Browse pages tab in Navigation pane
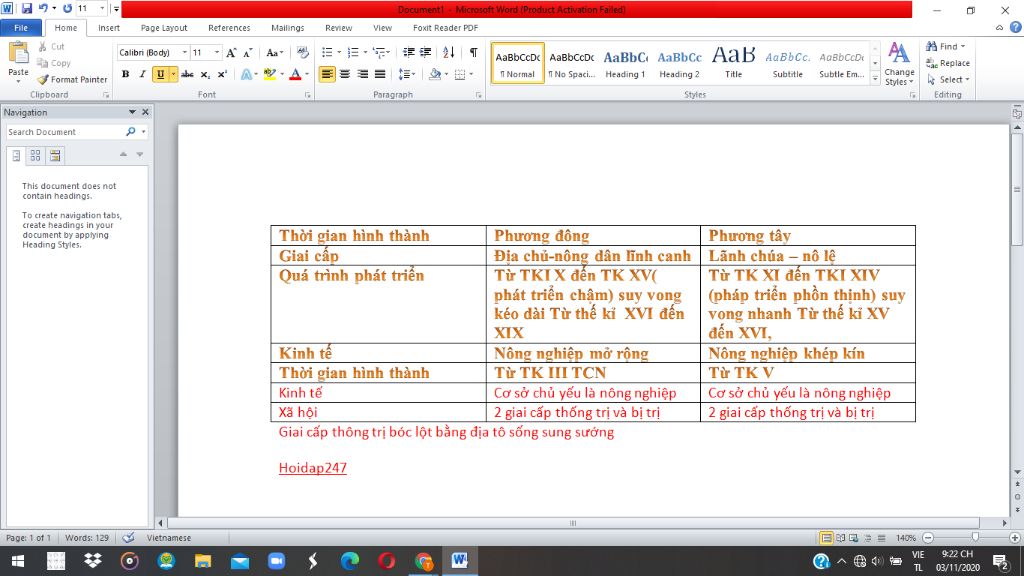Screen dimensions: 1024x576 (x=35, y=155)
